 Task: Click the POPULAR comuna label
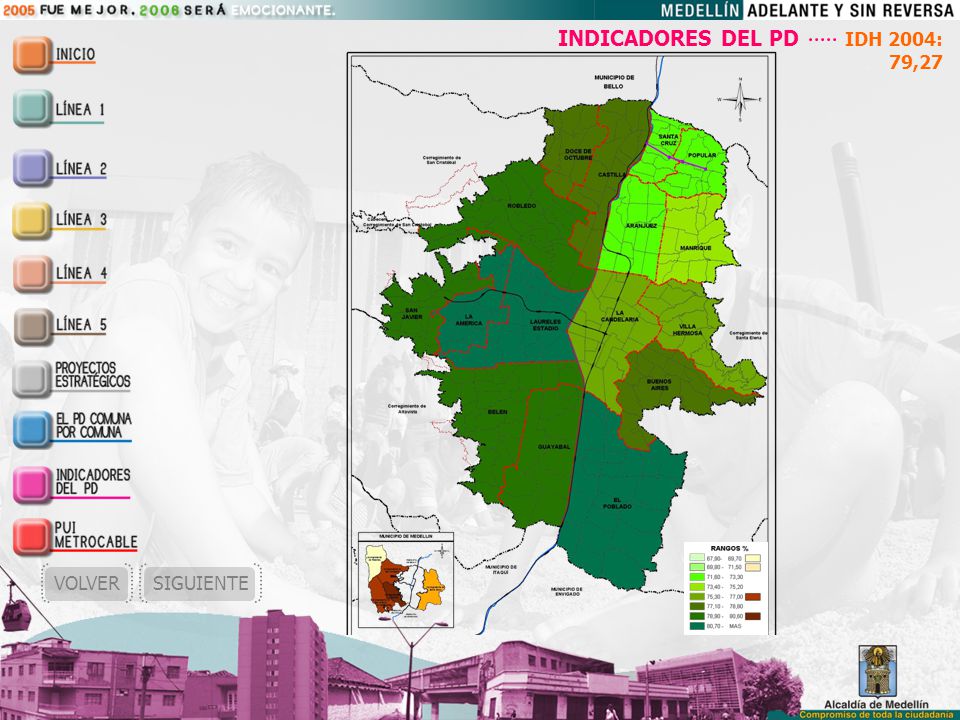point(701,156)
